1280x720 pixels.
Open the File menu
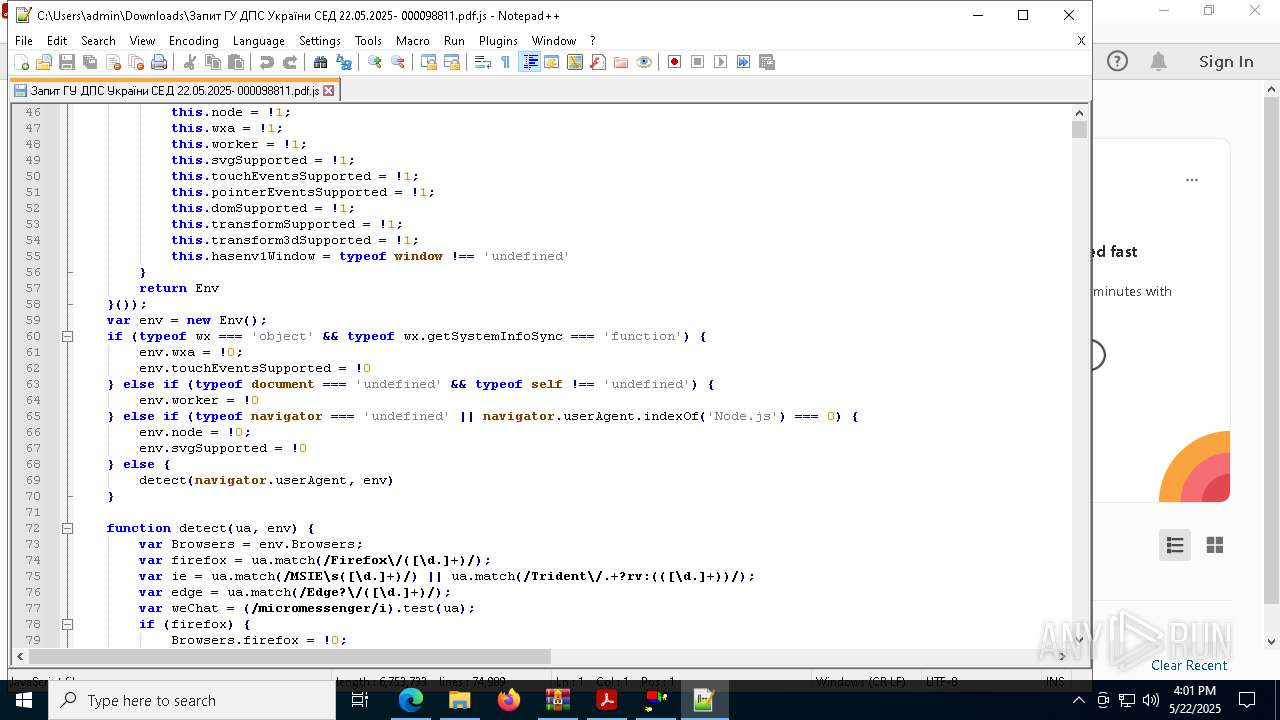tap(24, 41)
